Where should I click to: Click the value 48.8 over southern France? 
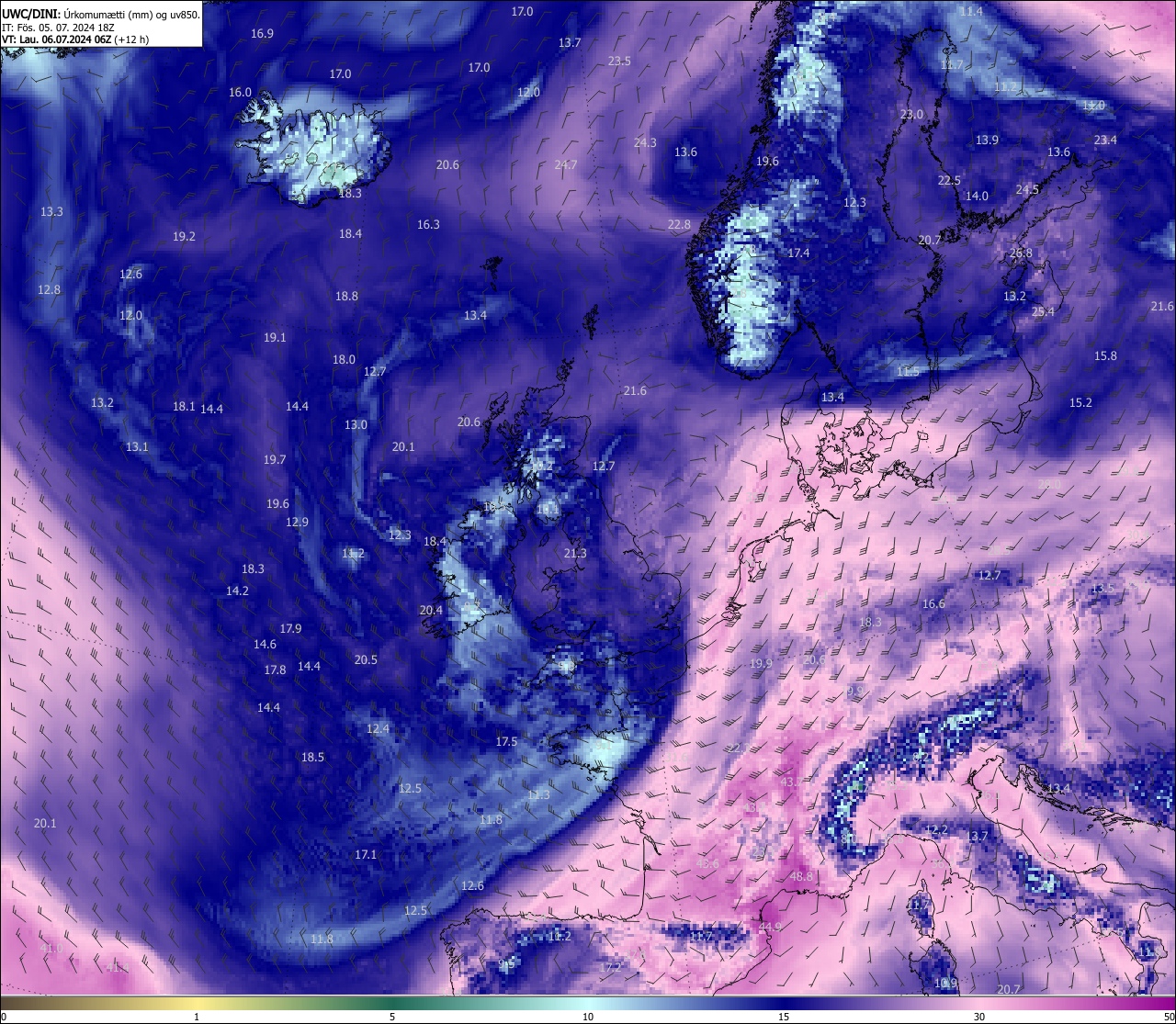click(x=801, y=876)
